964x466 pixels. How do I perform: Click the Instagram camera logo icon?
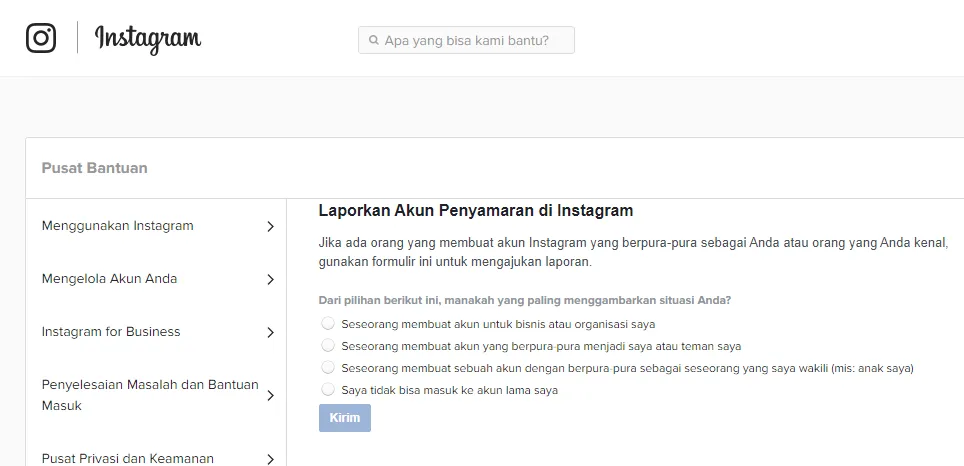coord(41,38)
